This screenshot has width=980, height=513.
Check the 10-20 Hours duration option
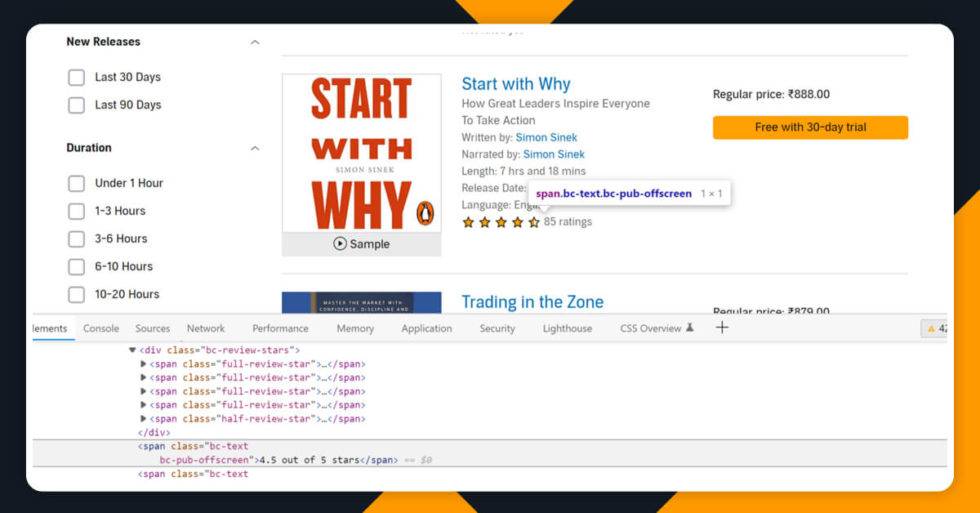(x=76, y=294)
